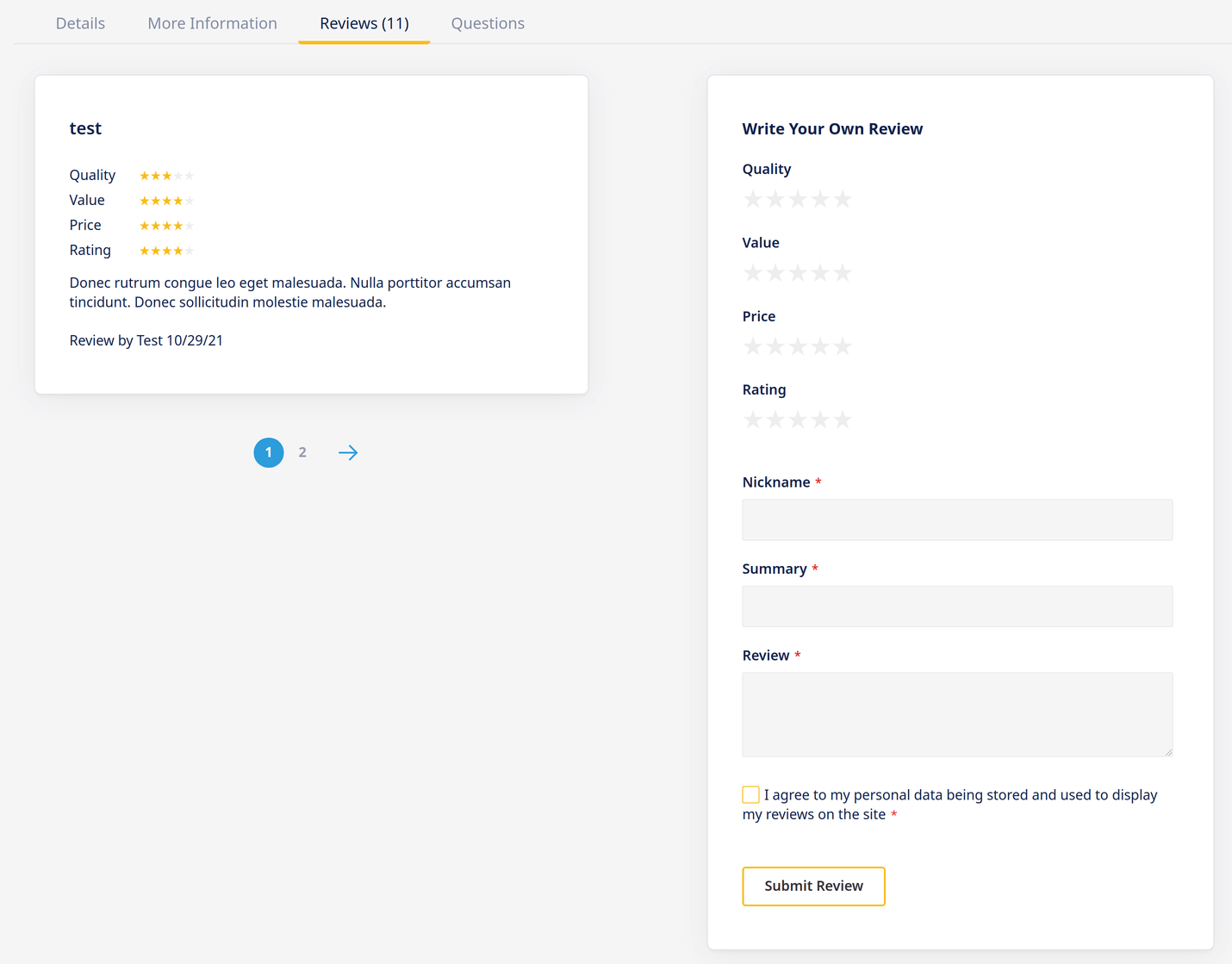Click the Price stars in test review
This screenshot has width=1232, height=964.
pyautogui.click(x=167, y=226)
